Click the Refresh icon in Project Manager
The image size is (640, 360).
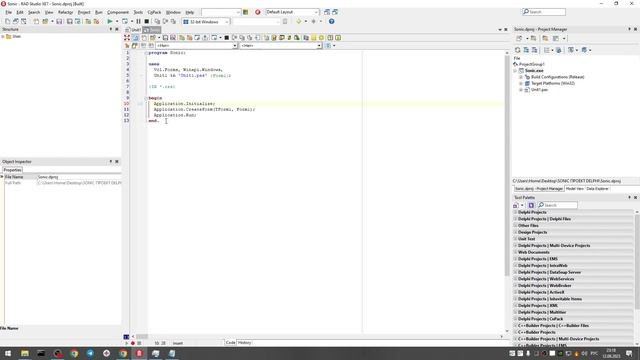(x=518, y=50)
